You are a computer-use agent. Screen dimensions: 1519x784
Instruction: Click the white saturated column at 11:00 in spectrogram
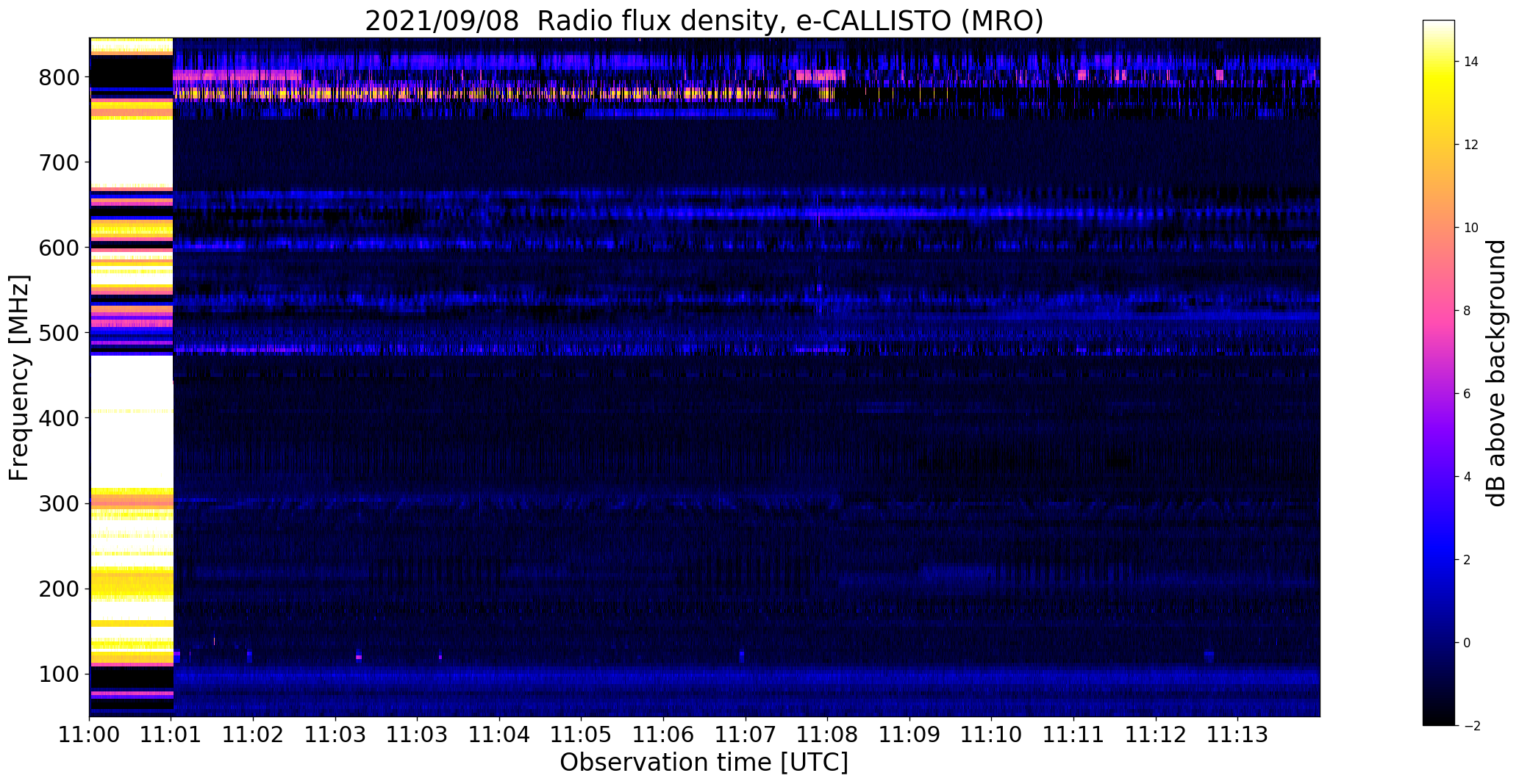(x=131, y=377)
